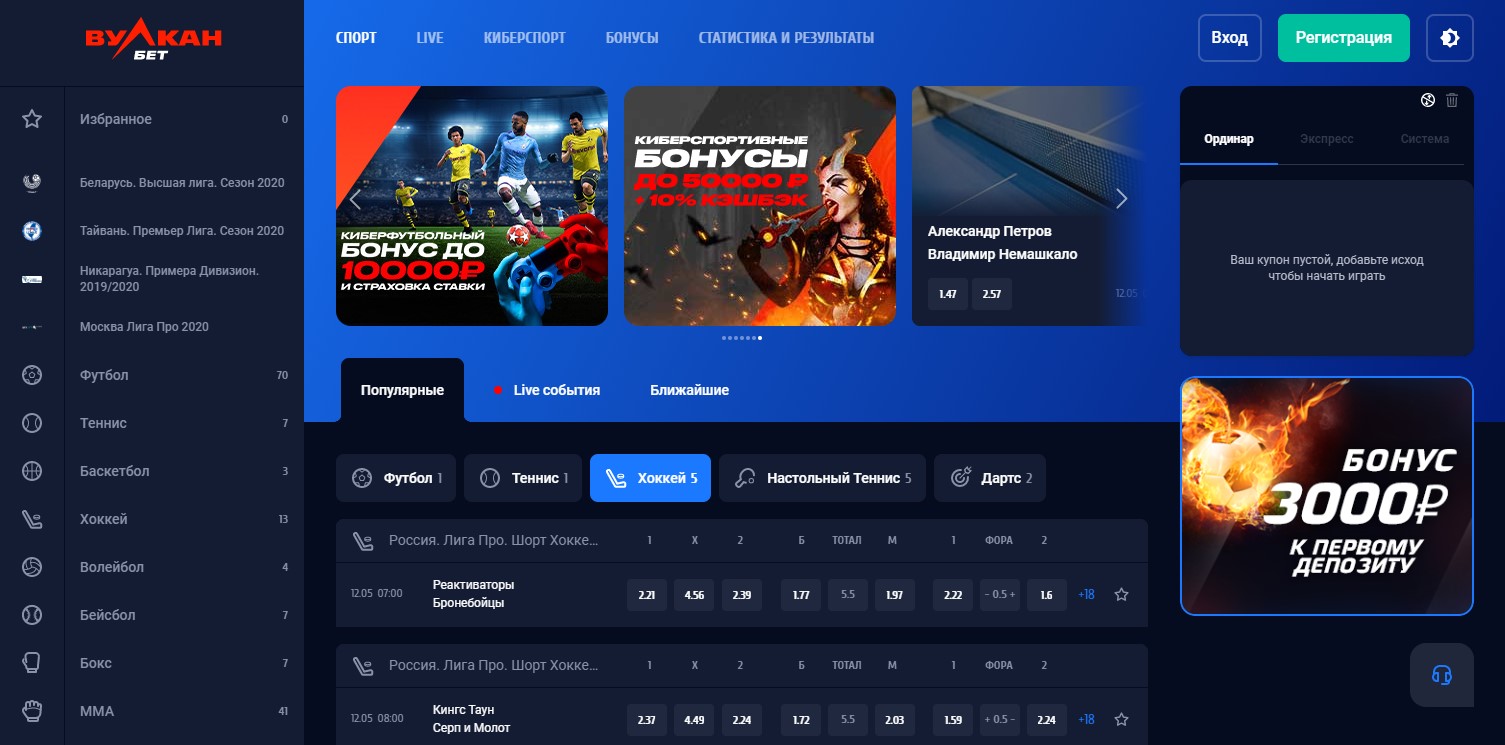The height and width of the screenshot is (745, 1505).
Task: Click the Вход login button
Action: (1229, 38)
